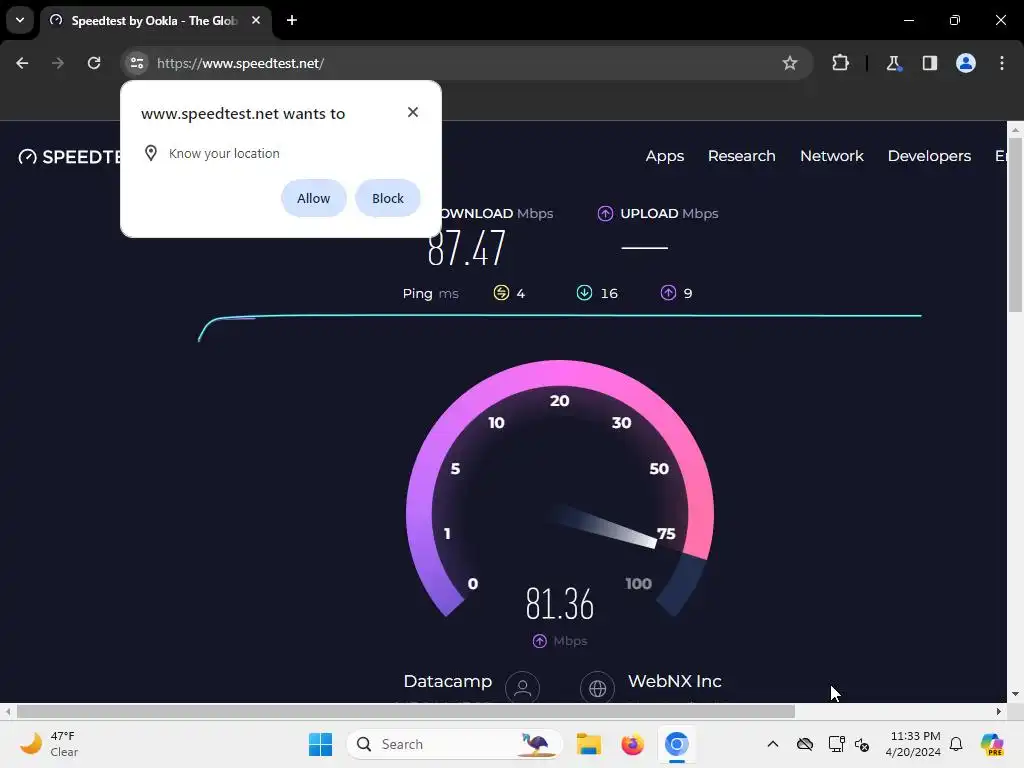Open the Extensions puzzle icon
Viewport: 1024px width, 768px height.
click(x=840, y=63)
